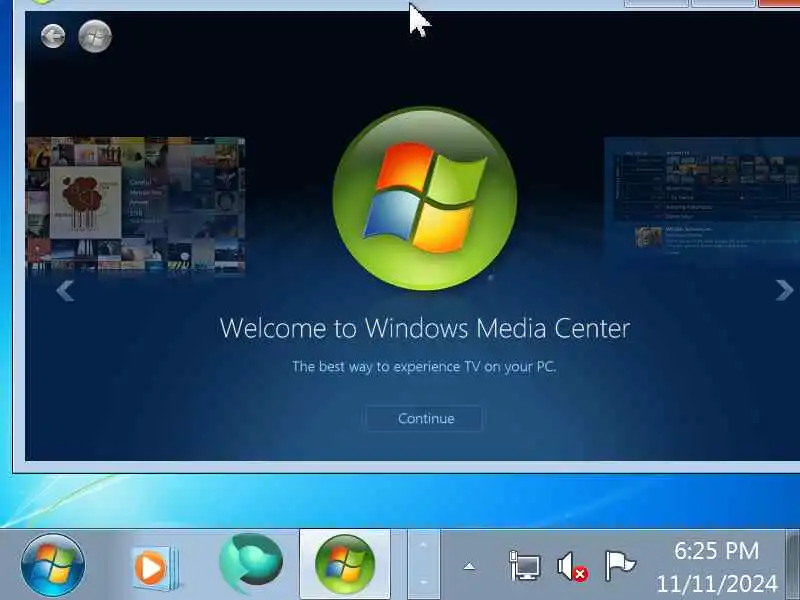
Task: Click the large Windows Media Center logo orb
Action: (x=424, y=198)
